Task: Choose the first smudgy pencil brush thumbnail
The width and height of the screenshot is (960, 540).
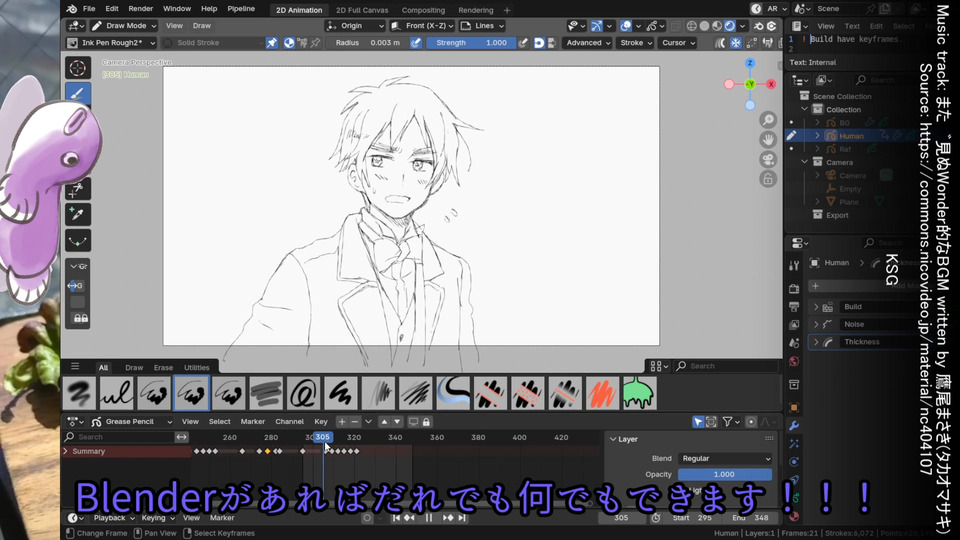Action: point(79,393)
